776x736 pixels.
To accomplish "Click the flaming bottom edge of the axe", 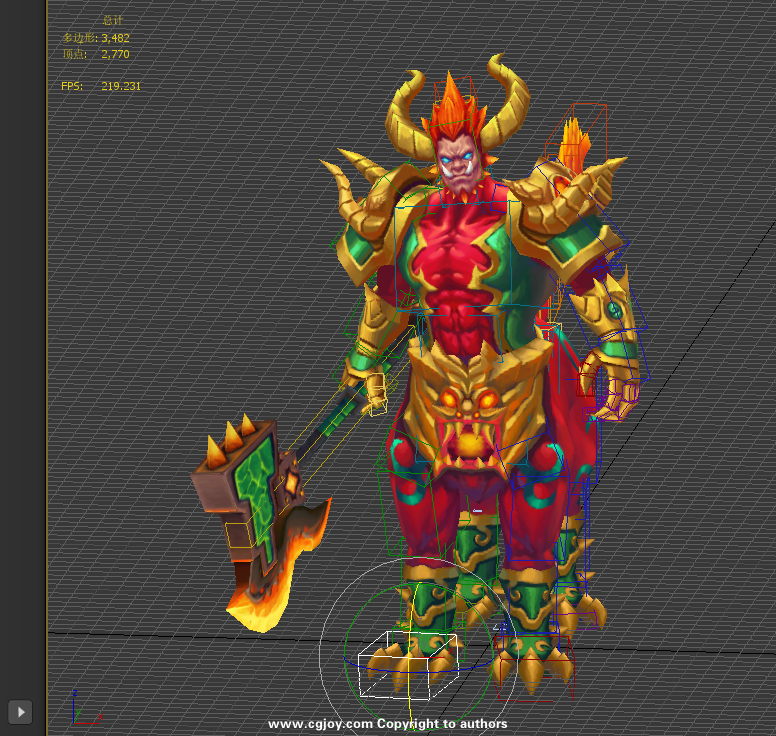I will tap(262, 602).
